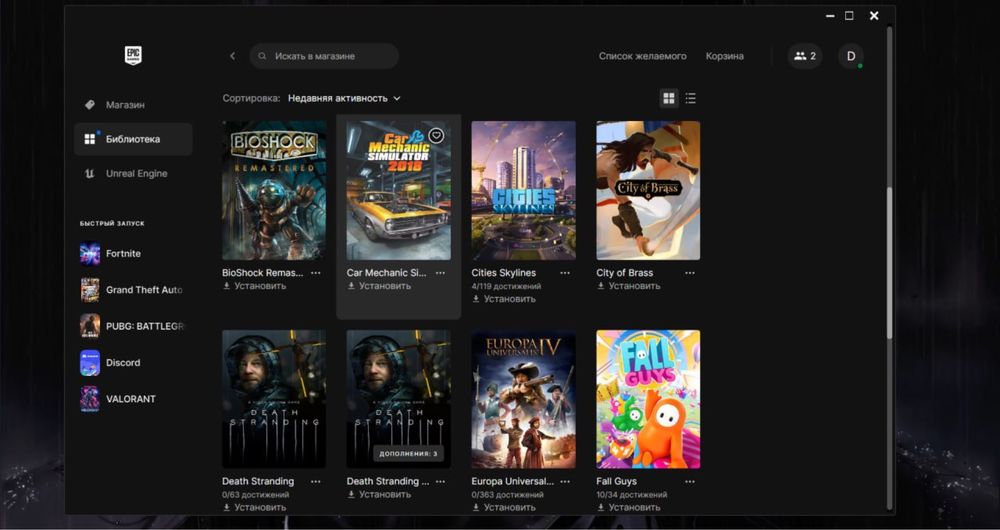Click Fall Guys 10/34 achievements text

tap(632, 494)
